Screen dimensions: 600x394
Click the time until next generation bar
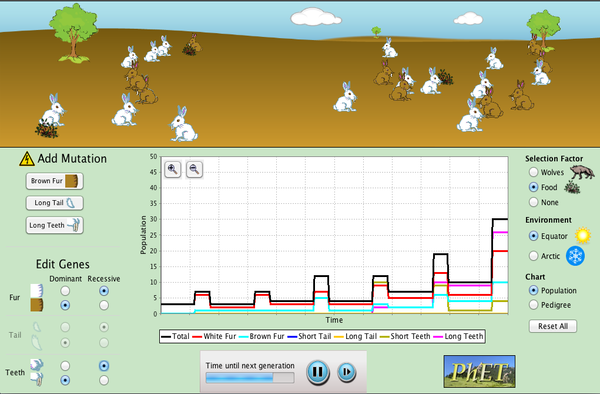coord(250,378)
